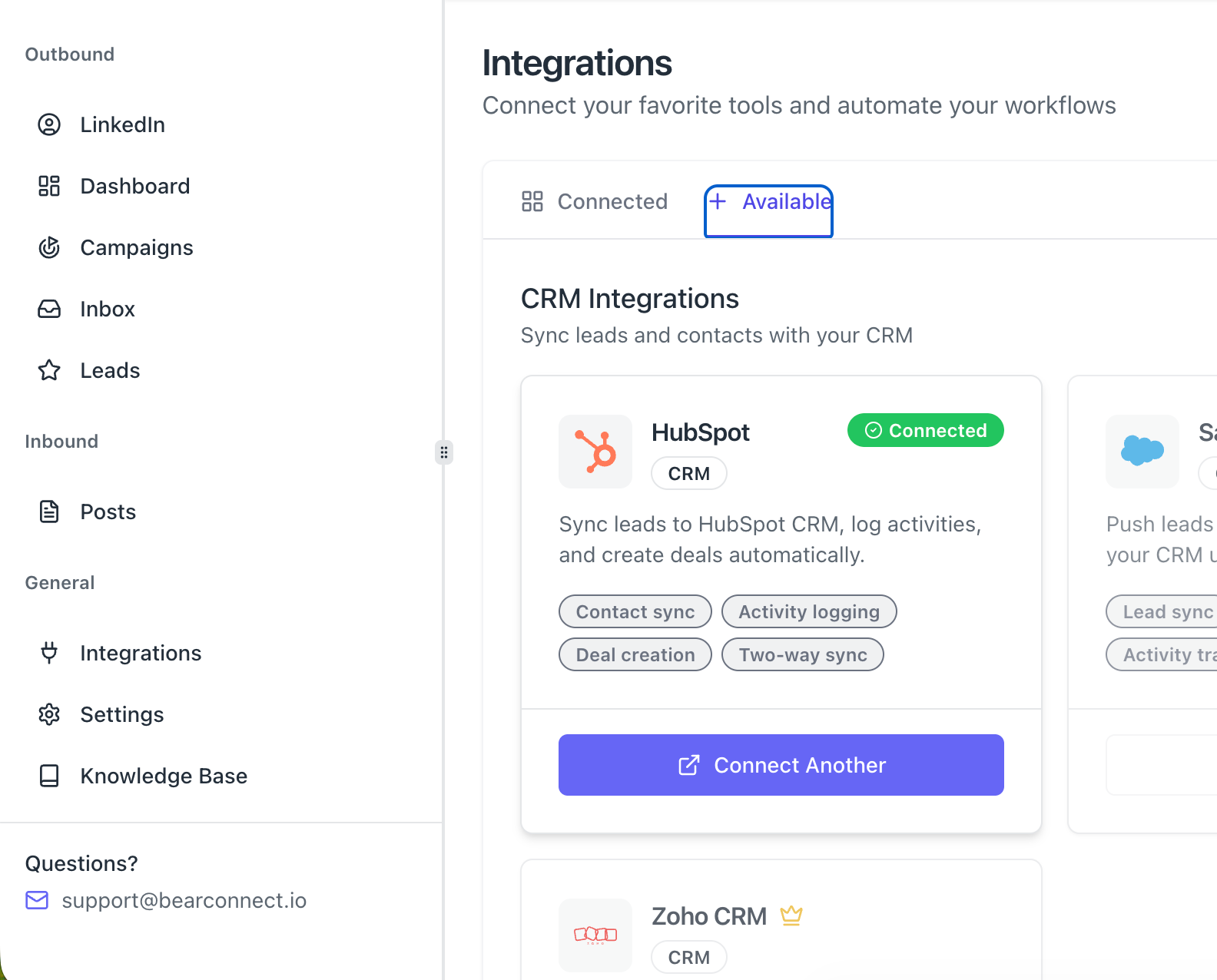Click the Leads star icon
1217x980 pixels.
(x=49, y=370)
